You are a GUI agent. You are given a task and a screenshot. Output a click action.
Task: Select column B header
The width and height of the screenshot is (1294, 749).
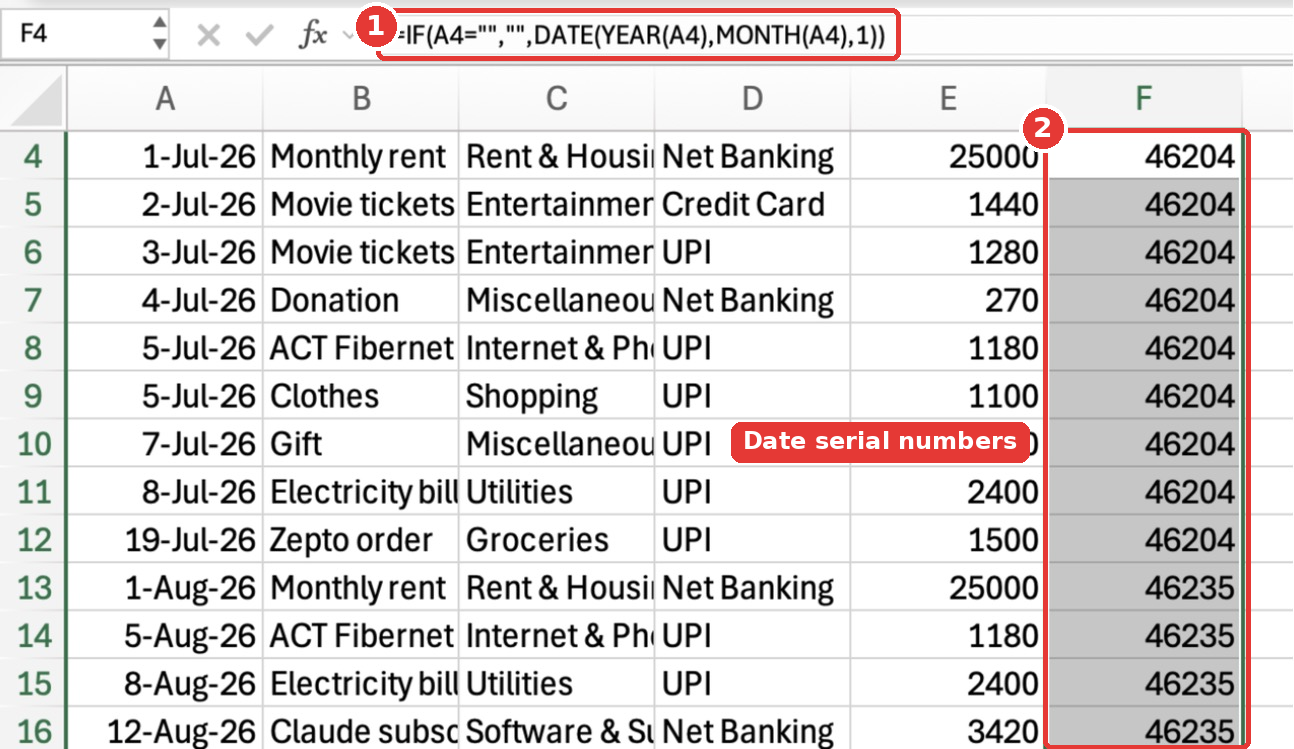point(361,98)
